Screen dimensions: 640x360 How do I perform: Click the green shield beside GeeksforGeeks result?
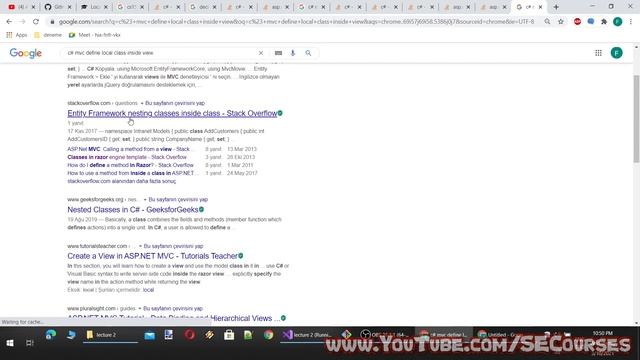(x=202, y=210)
